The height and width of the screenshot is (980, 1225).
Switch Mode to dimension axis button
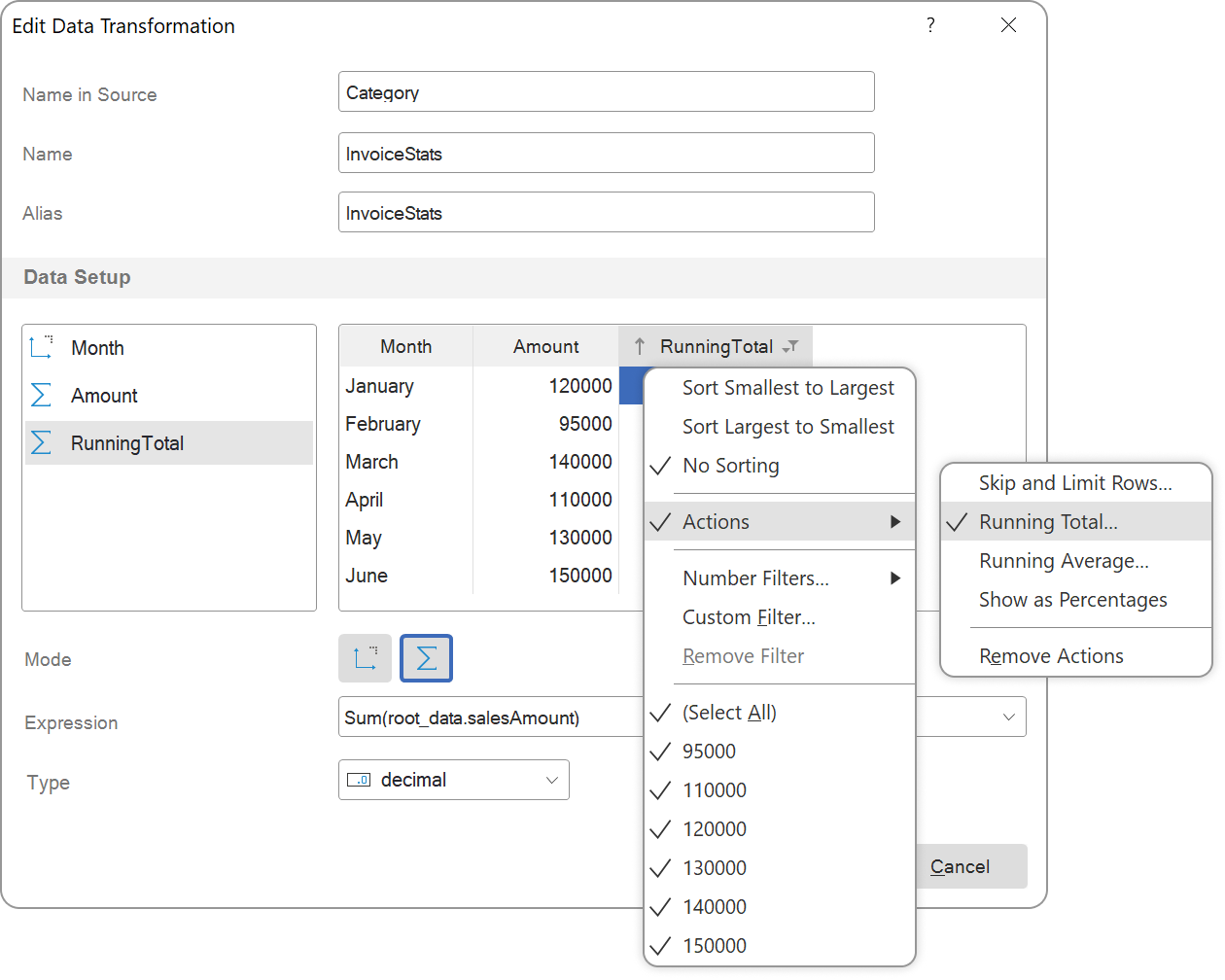(x=366, y=658)
